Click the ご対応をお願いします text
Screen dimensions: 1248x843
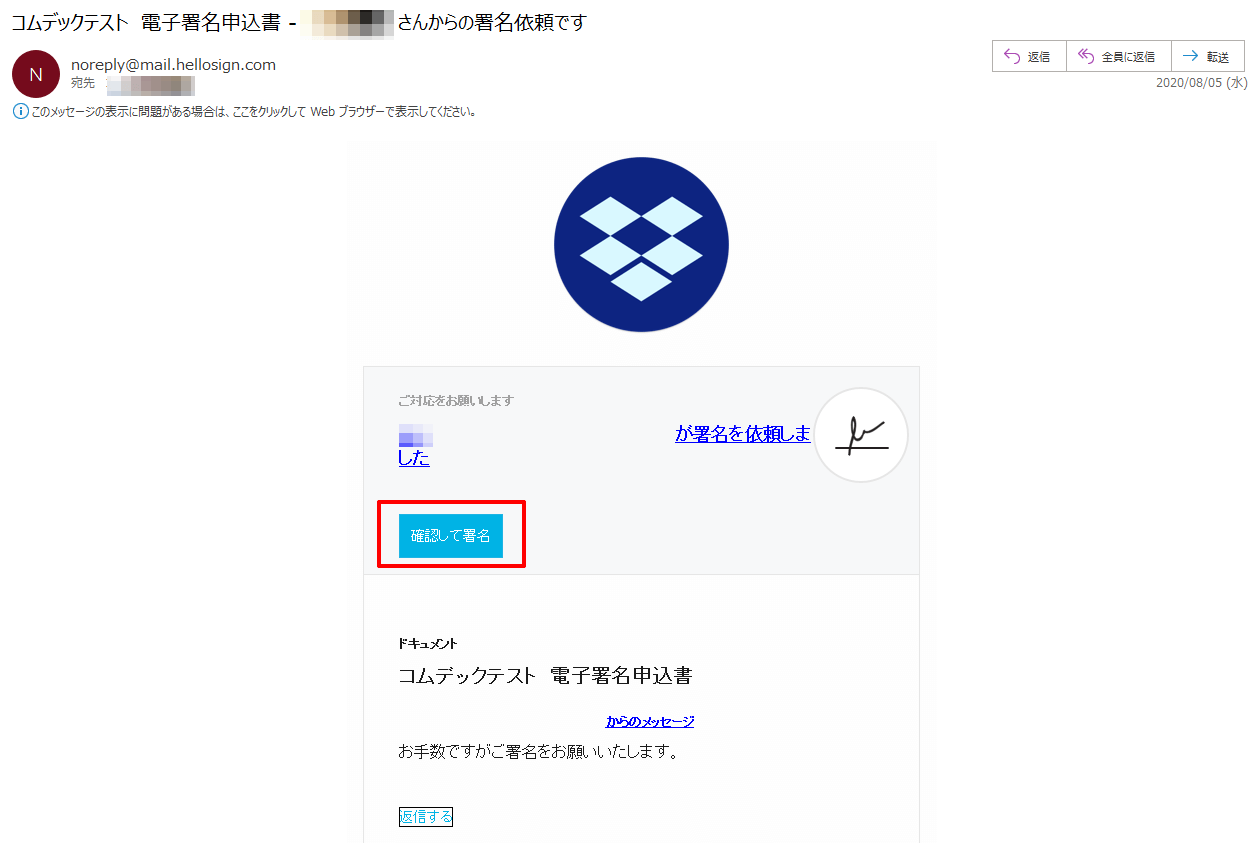[x=456, y=401]
